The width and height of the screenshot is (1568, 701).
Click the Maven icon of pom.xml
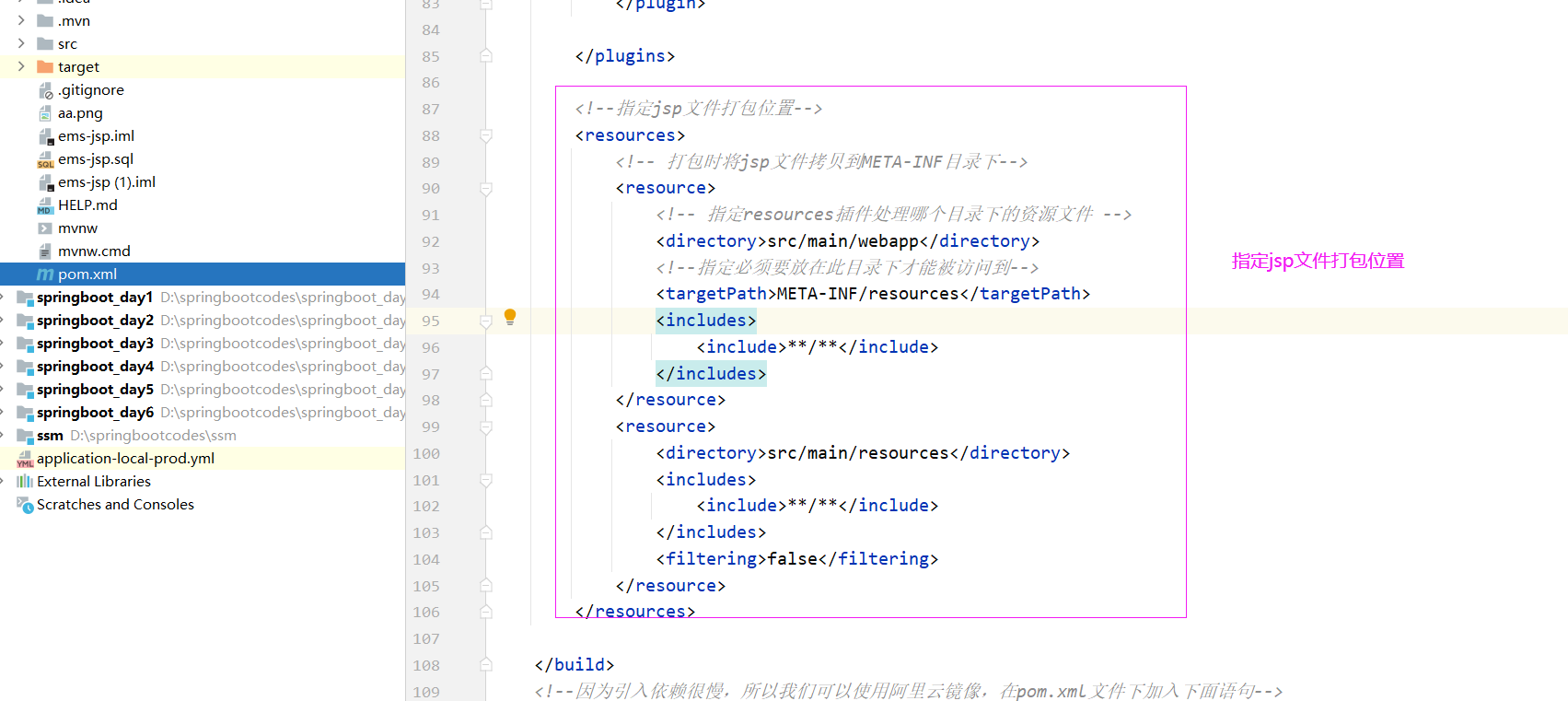[45, 275]
